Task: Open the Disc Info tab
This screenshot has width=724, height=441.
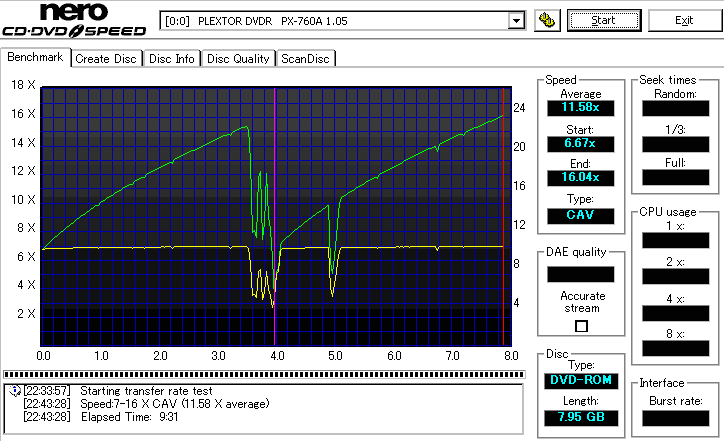Action: point(172,59)
